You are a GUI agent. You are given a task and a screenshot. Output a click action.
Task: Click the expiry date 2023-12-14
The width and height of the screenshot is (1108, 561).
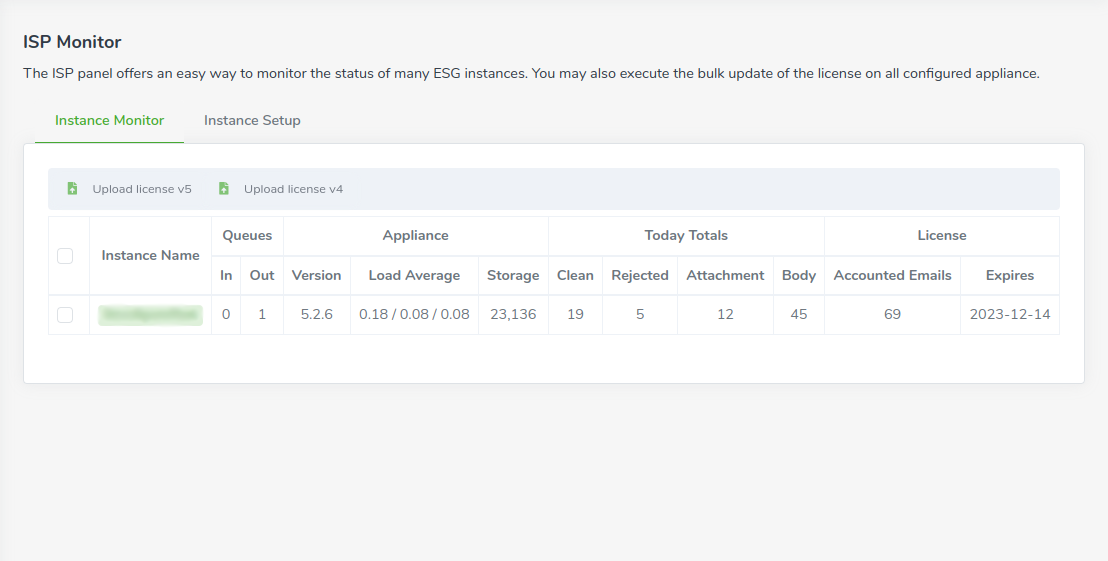(1010, 314)
